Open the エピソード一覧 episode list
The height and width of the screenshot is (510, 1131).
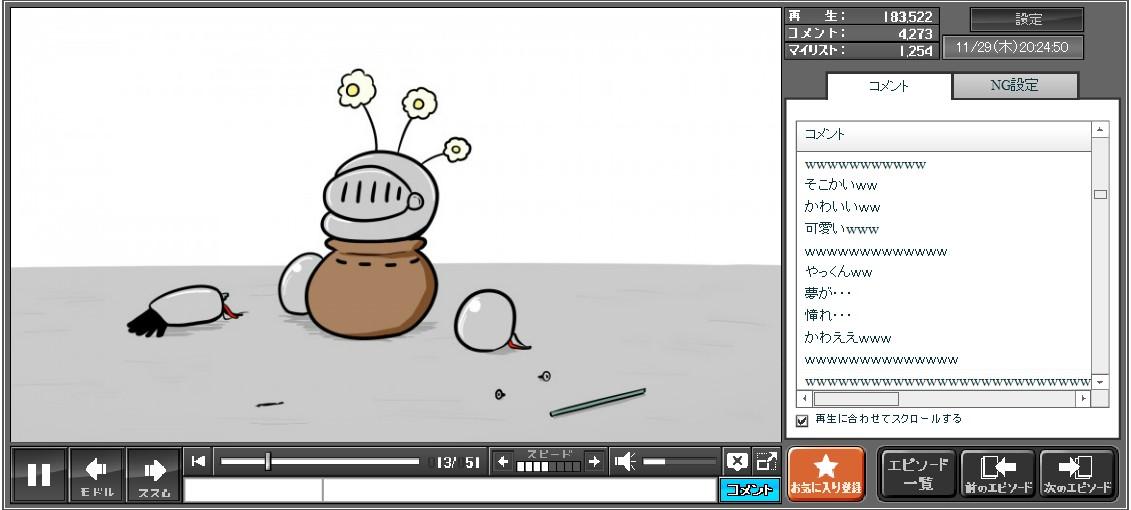(917, 473)
